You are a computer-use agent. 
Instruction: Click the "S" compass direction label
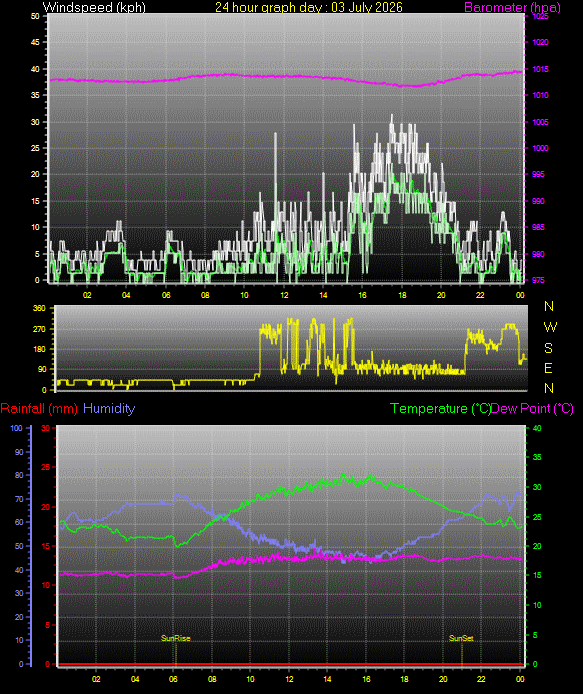548,348
